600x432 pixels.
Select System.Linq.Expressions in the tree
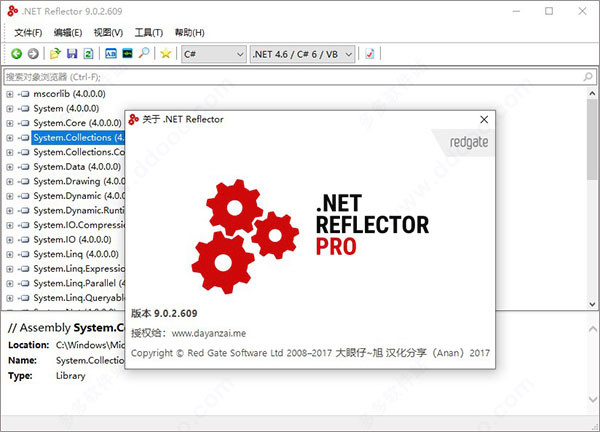click(x=79, y=269)
